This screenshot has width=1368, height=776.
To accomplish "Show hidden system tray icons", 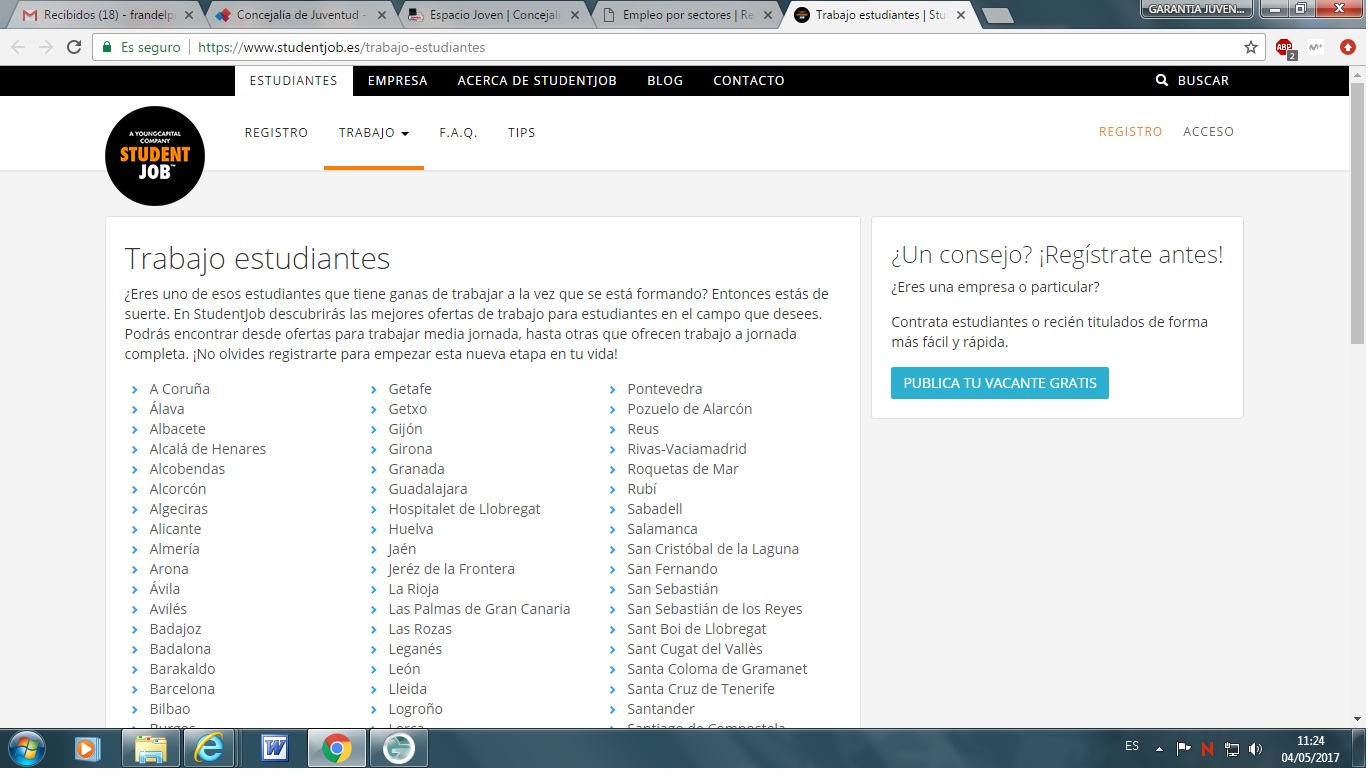I will (1159, 748).
